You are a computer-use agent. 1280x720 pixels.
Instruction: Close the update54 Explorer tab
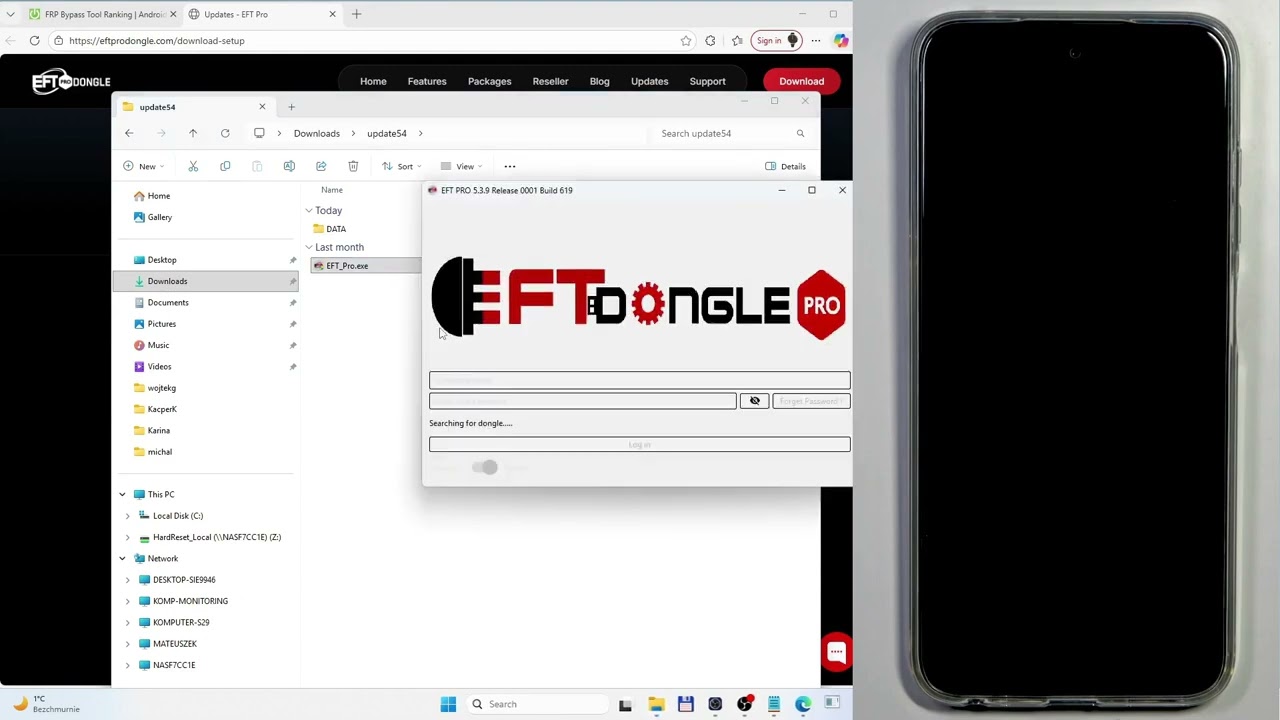(x=262, y=107)
